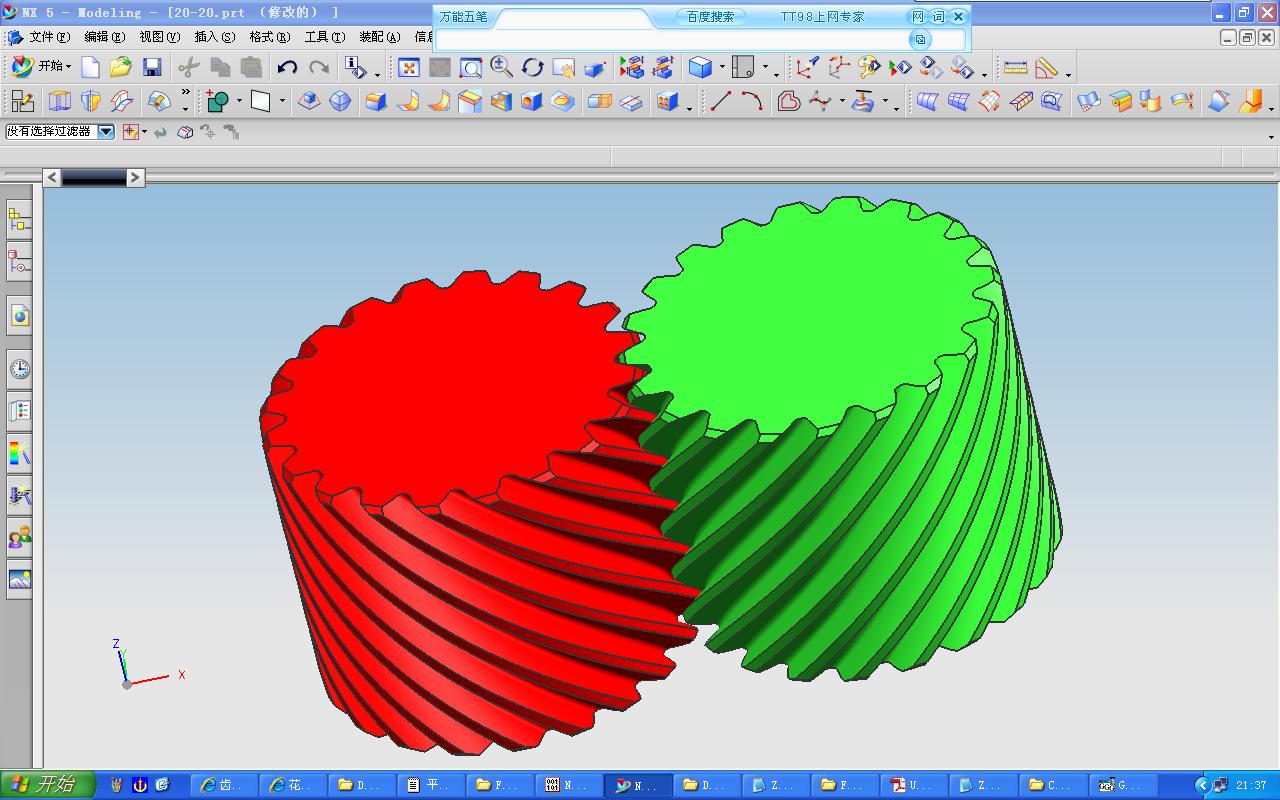The width and height of the screenshot is (1280, 800).
Task: Open the 视图(V) menu
Action: (159, 37)
